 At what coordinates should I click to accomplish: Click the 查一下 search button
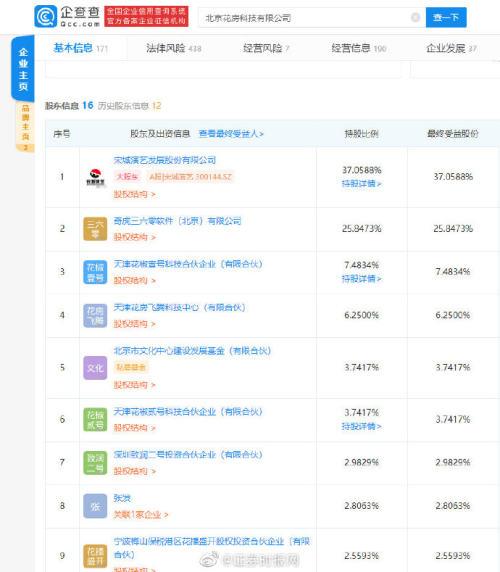click(446, 18)
